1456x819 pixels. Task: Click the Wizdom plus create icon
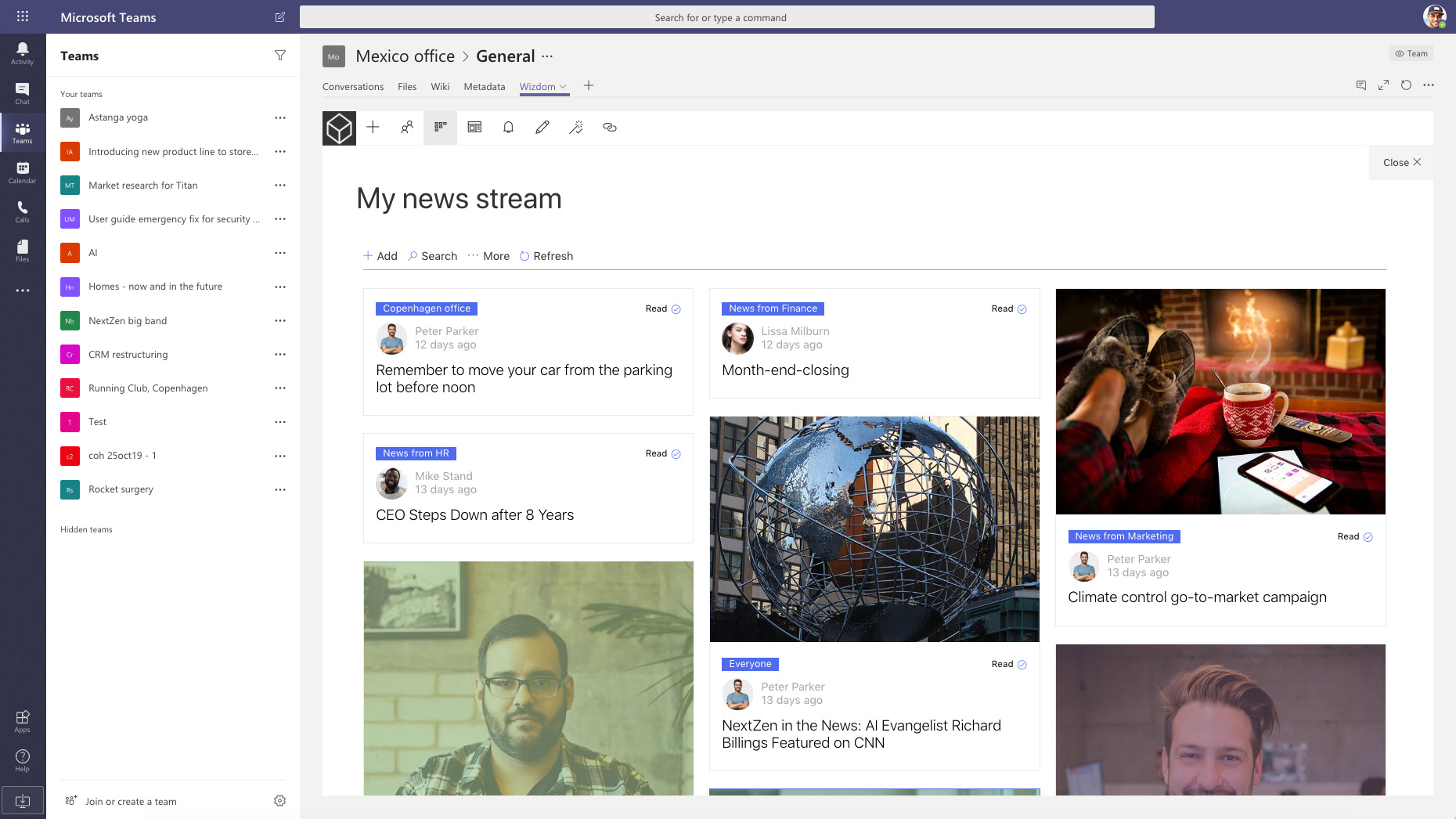(373, 127)
